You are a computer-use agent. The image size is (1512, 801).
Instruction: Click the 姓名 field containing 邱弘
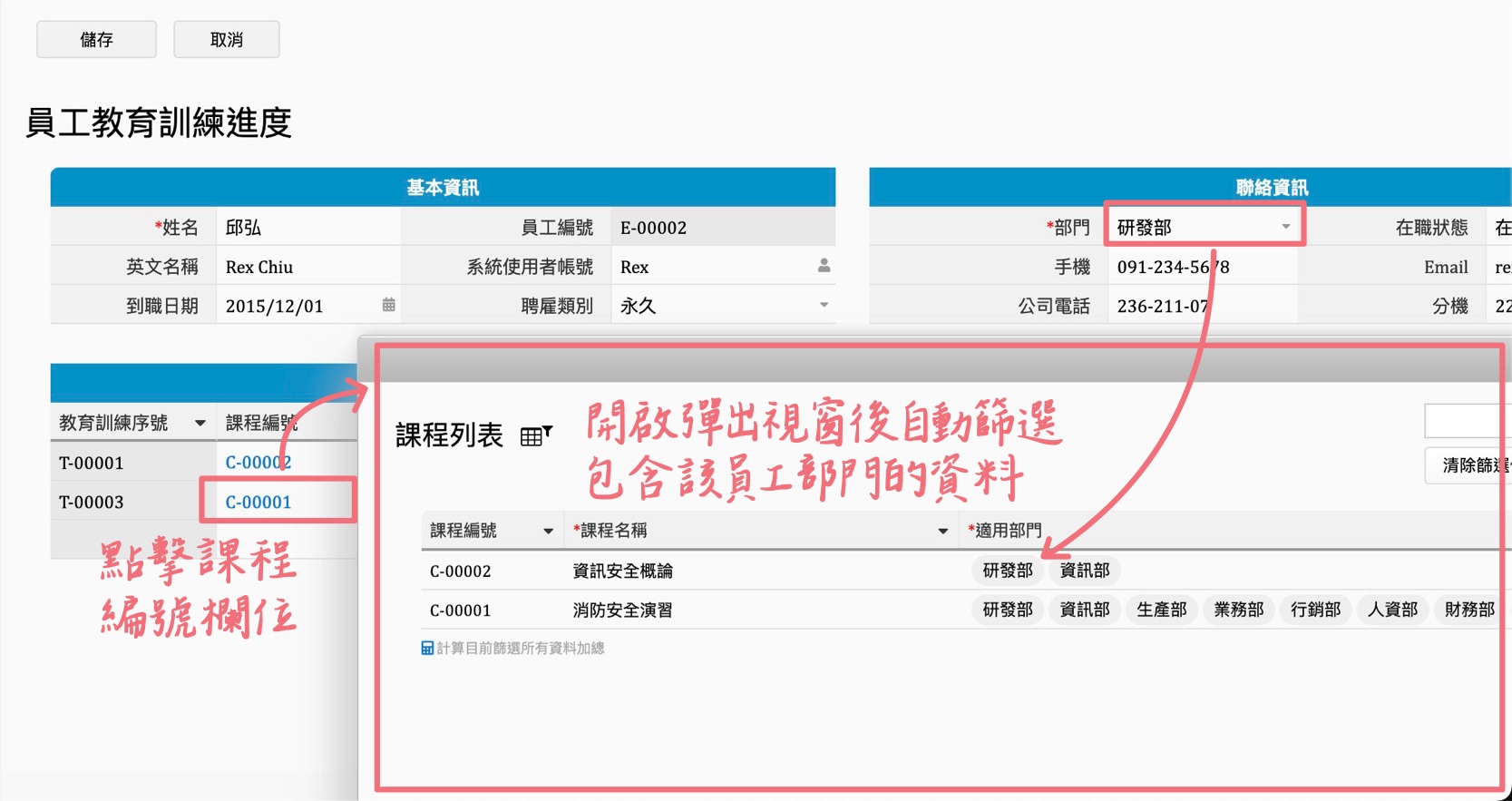point(308,228)
